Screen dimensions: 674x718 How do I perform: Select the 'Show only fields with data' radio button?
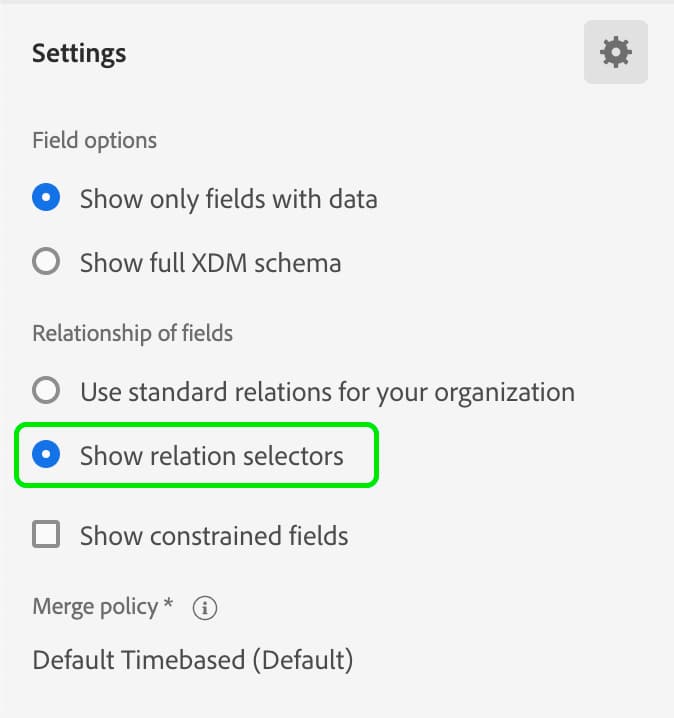[x=46, y=198]
